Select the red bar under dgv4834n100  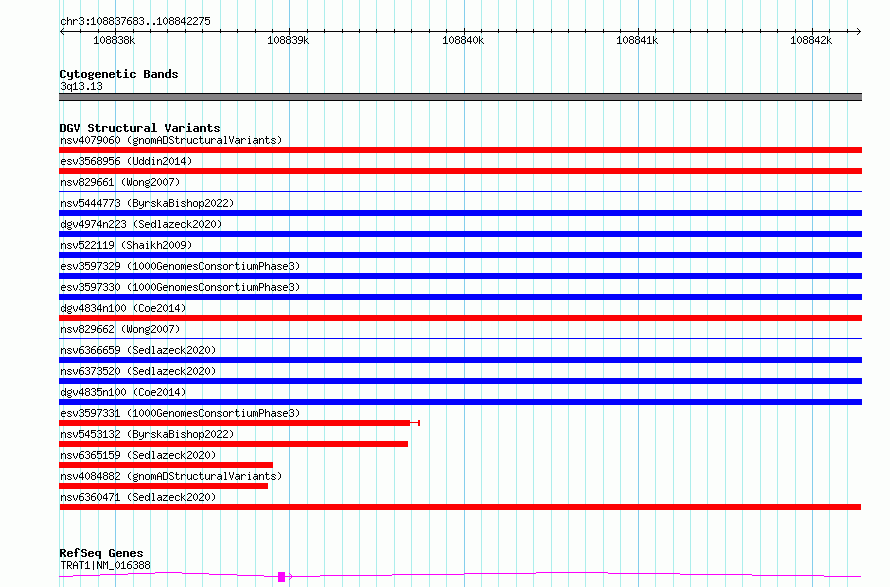pyautogui.click(x=460, y=318)
